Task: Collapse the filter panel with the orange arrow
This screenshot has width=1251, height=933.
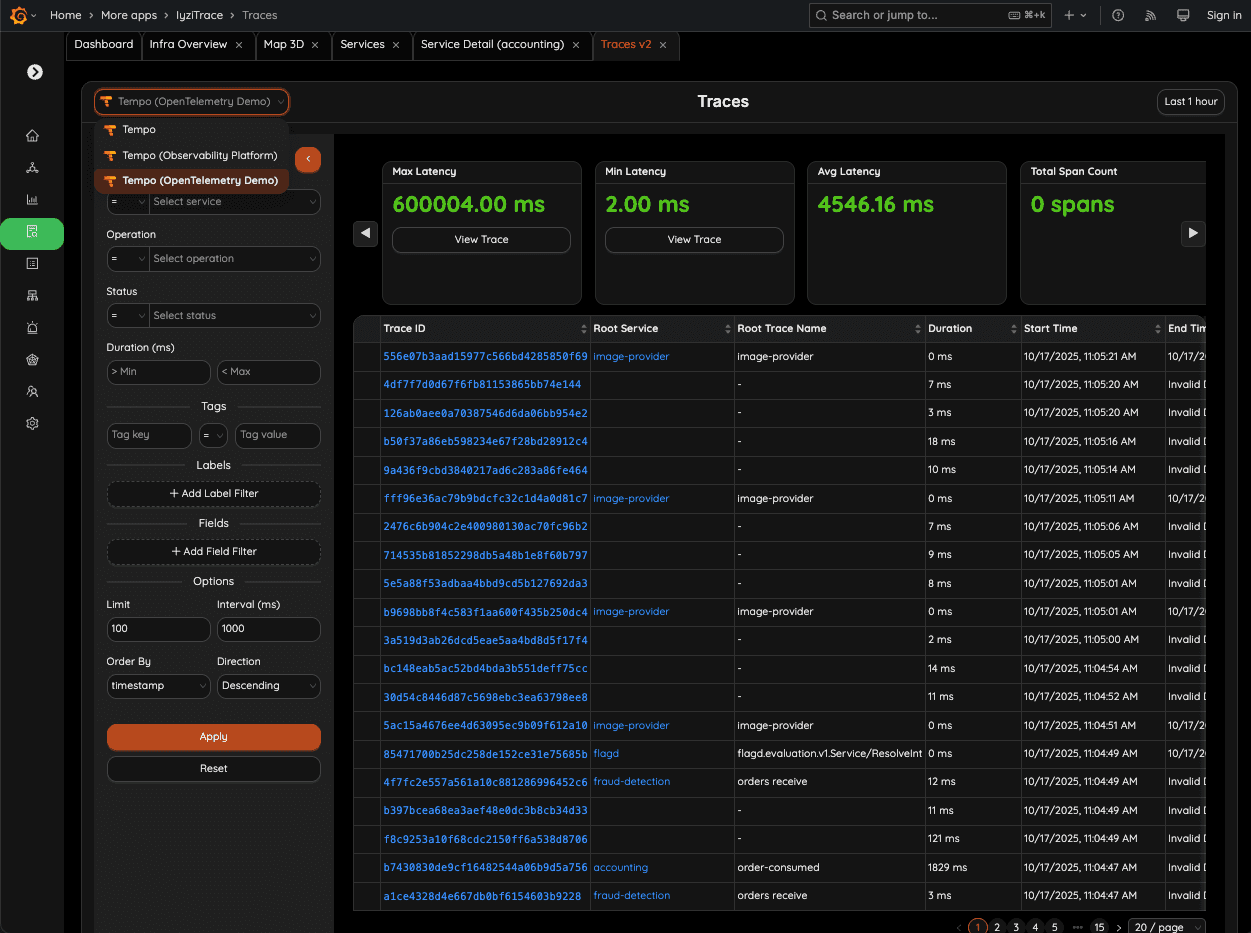Action: pos(308,159)
